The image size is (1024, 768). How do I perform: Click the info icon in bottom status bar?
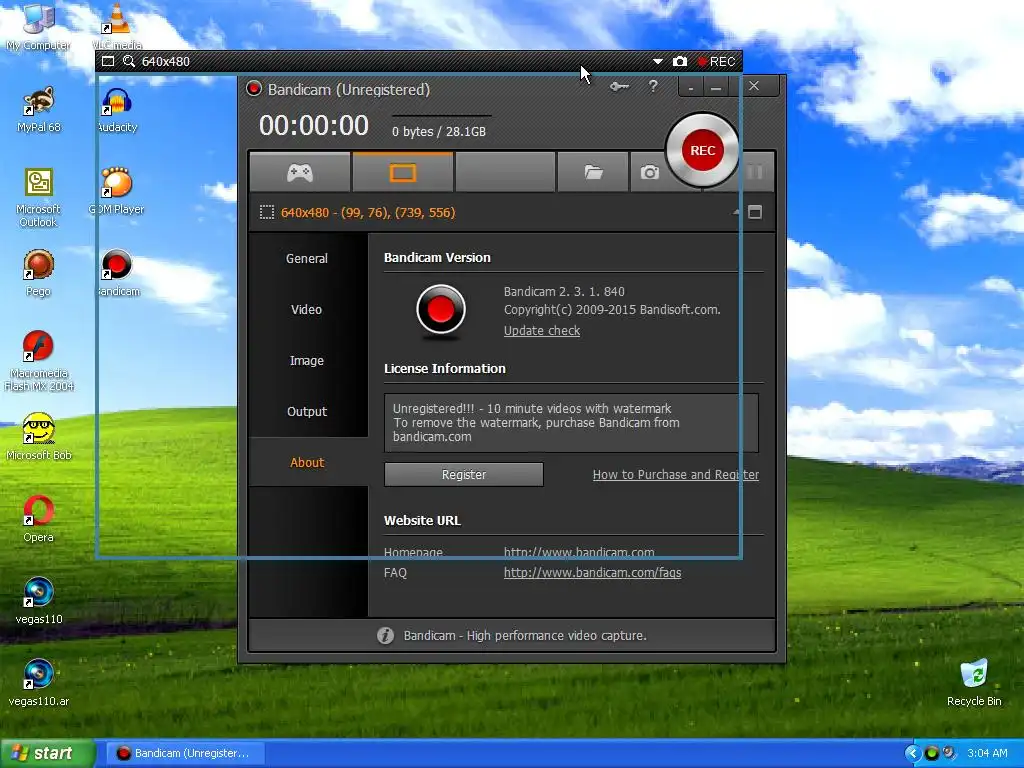[x=385, y=635]
